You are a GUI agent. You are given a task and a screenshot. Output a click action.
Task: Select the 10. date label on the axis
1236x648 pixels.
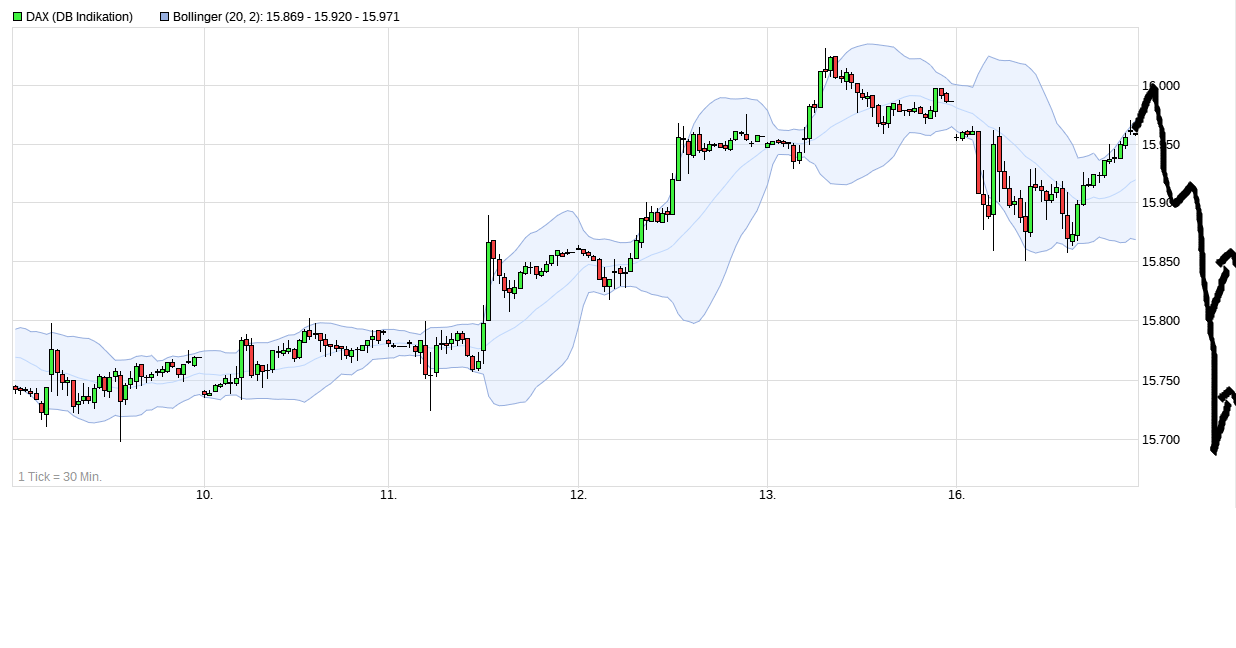204,494
